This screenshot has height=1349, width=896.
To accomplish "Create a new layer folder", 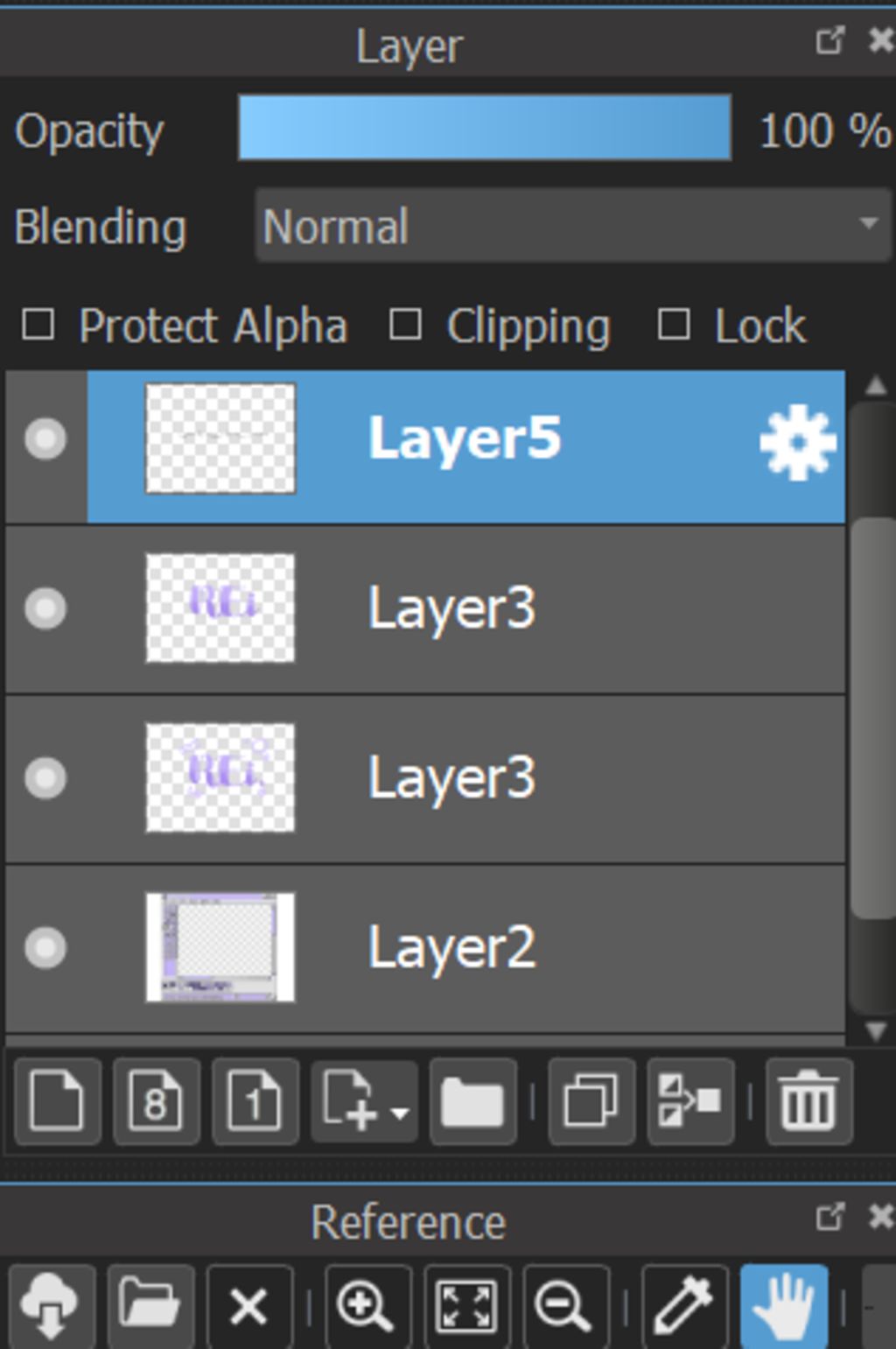I will pyautogui.click(x=472, y=1101).
